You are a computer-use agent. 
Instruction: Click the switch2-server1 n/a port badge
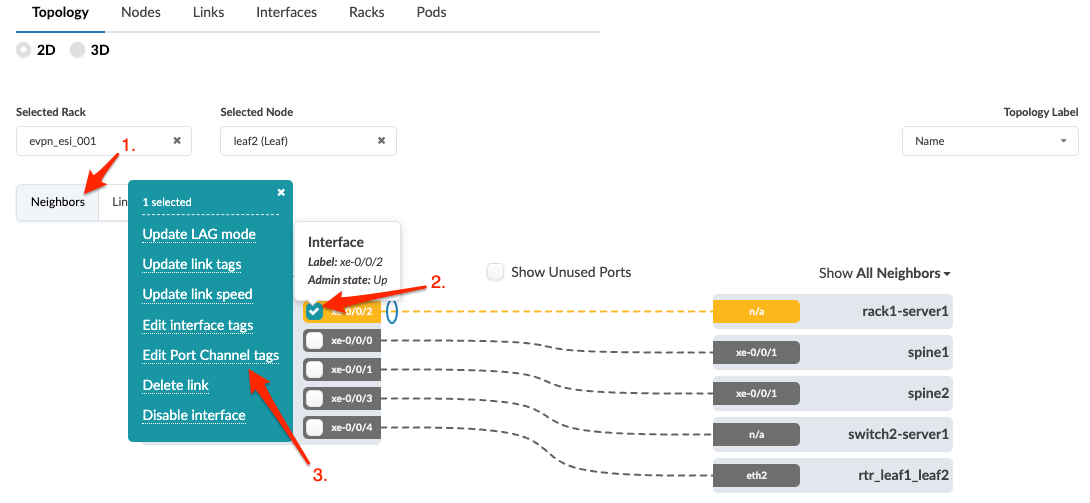[756, 434]
